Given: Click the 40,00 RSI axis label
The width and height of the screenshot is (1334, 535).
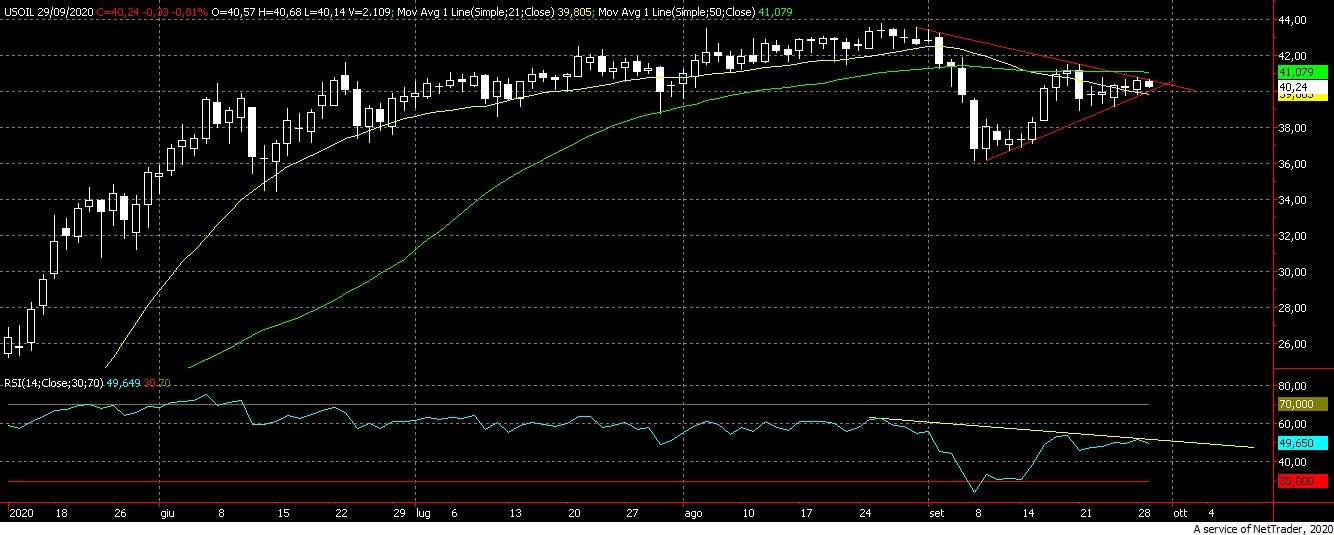Looking at the screenshot, I should (1293, 462).
